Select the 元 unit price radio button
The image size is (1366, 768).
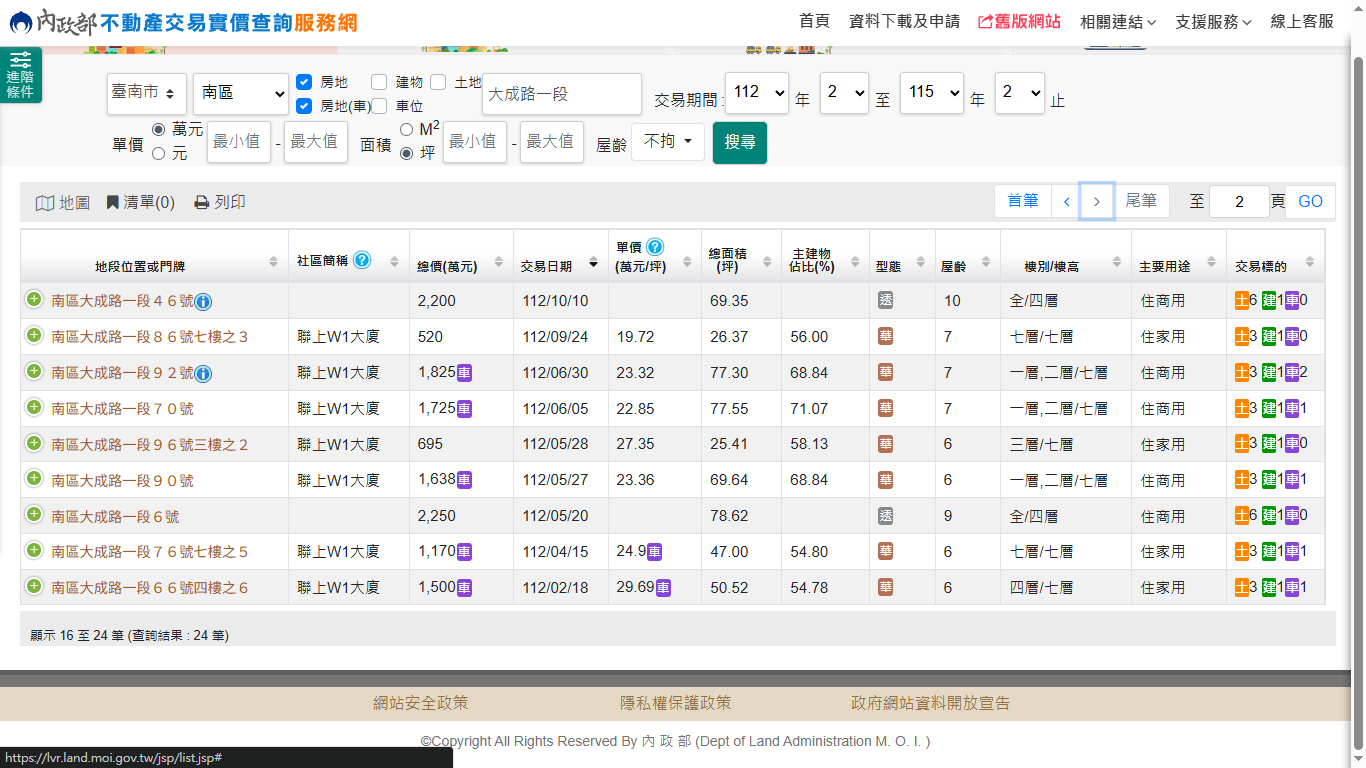coord(158,154)
